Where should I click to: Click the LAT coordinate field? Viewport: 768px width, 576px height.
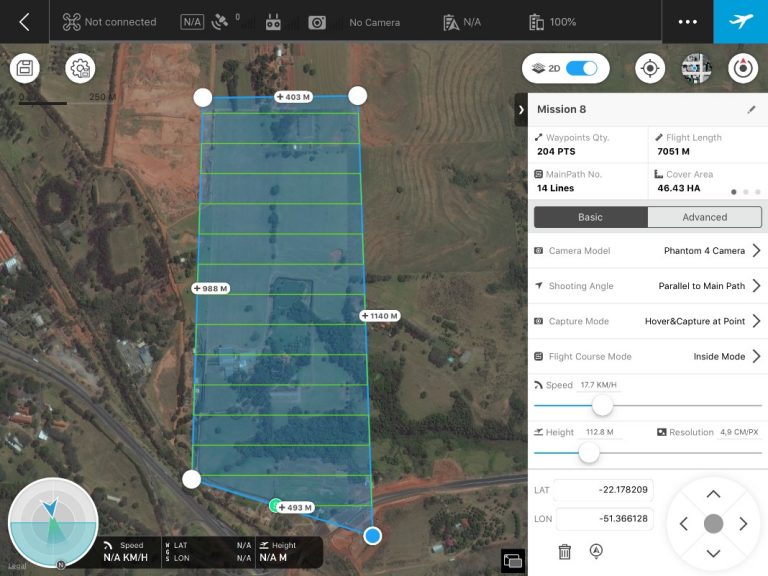604,490
